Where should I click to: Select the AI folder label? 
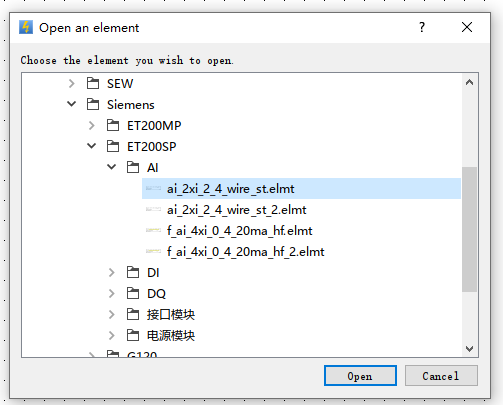pos(153,168)
